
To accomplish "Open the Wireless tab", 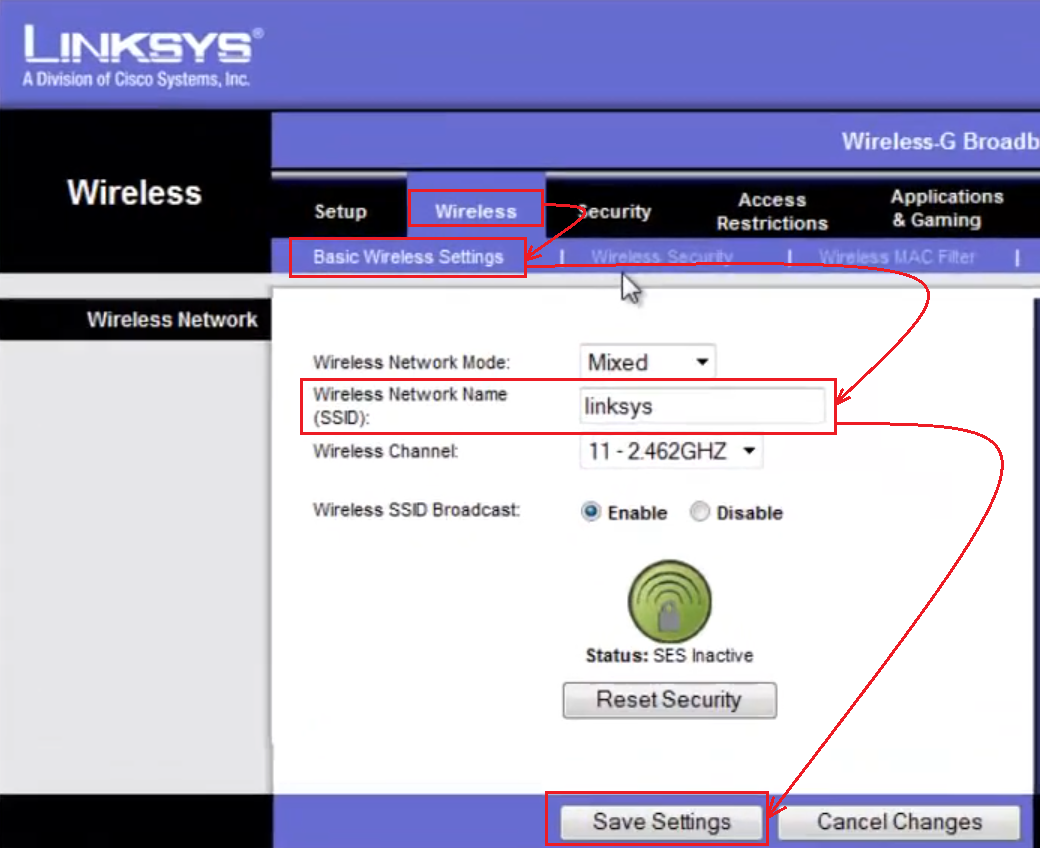I will pos(476,212).
